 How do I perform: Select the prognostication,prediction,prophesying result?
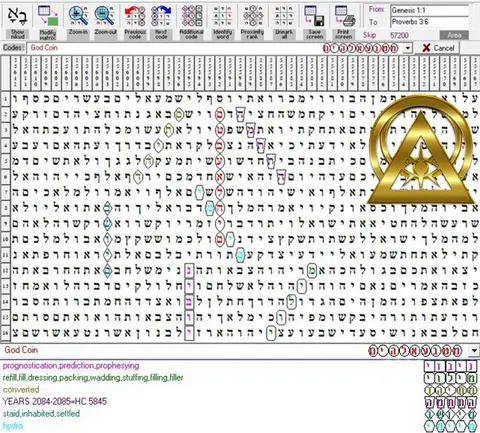71,366
